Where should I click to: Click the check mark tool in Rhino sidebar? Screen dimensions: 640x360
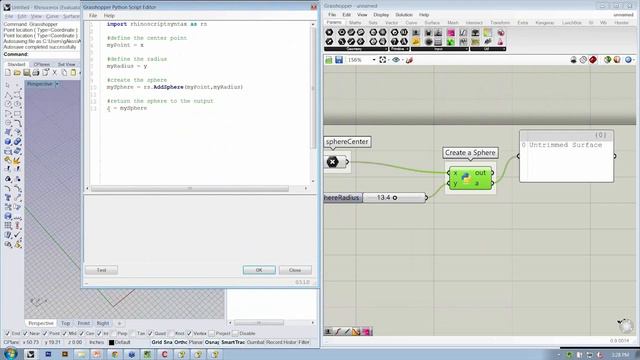pos(17,235)
